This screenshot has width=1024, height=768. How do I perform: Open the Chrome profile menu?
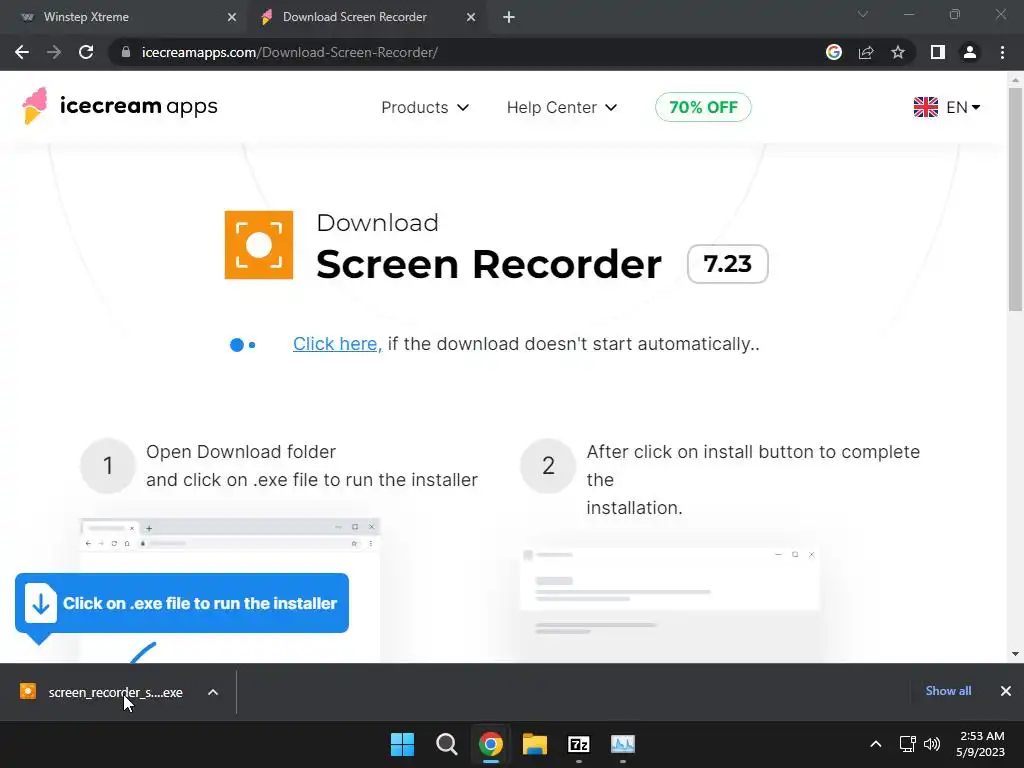[970, 52]
